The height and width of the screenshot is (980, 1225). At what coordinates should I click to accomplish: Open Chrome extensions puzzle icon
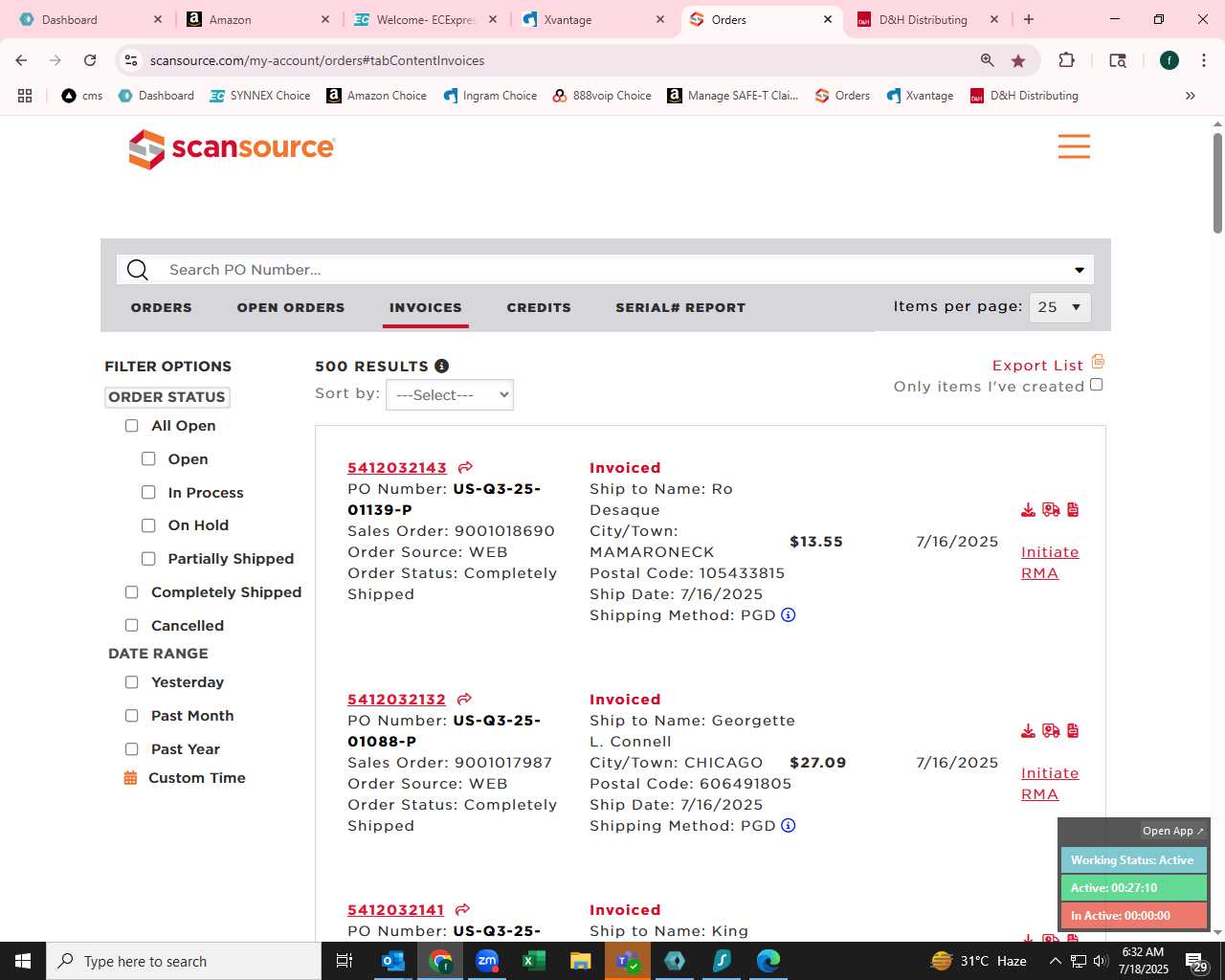click(1066, 60)
